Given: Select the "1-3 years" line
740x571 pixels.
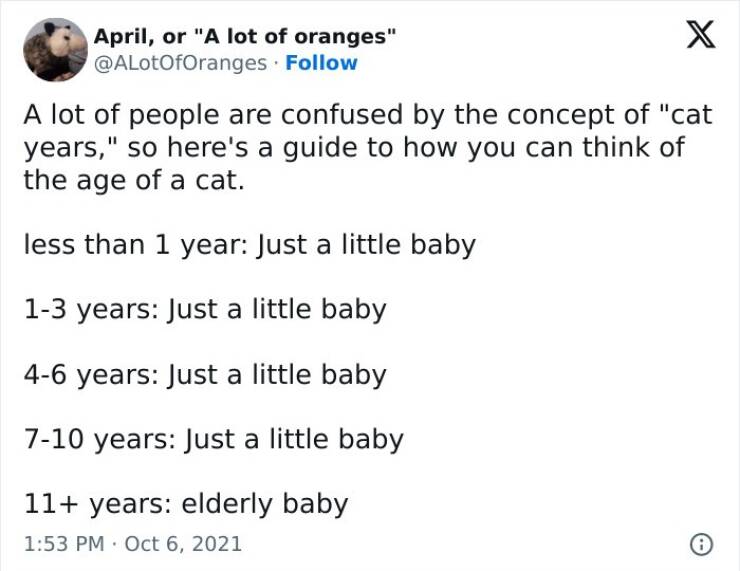Looking at the screenshot, I should [x=204, y=310].
